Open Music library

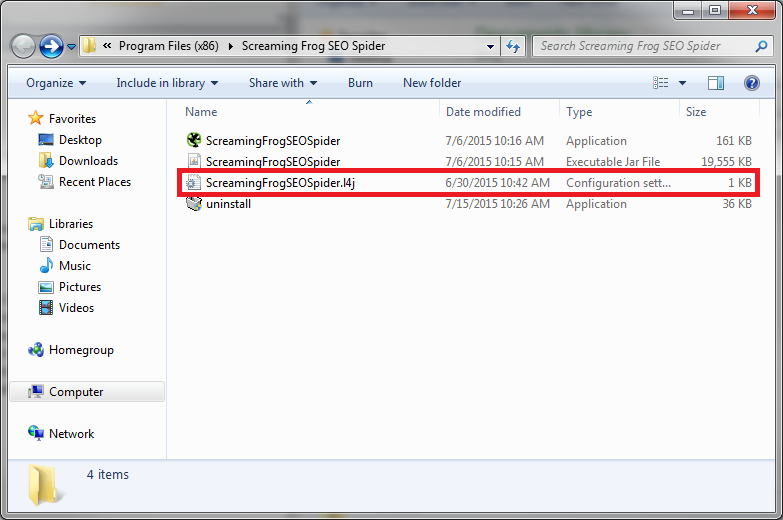point(74,266)
